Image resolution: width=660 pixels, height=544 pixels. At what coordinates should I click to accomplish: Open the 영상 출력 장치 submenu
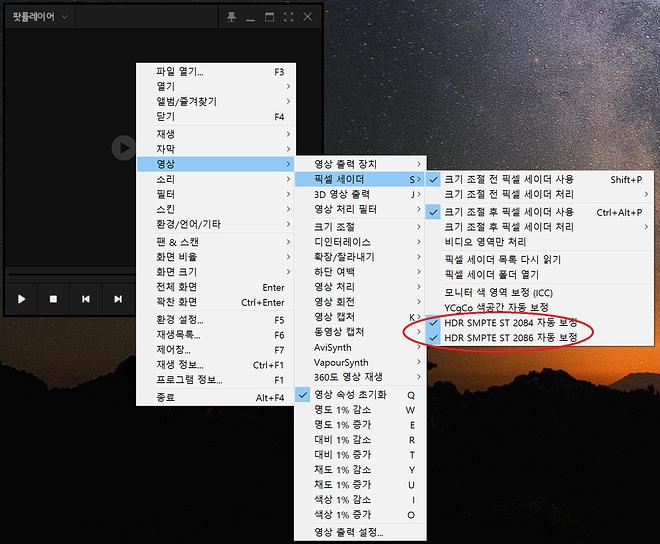point(360,164)
